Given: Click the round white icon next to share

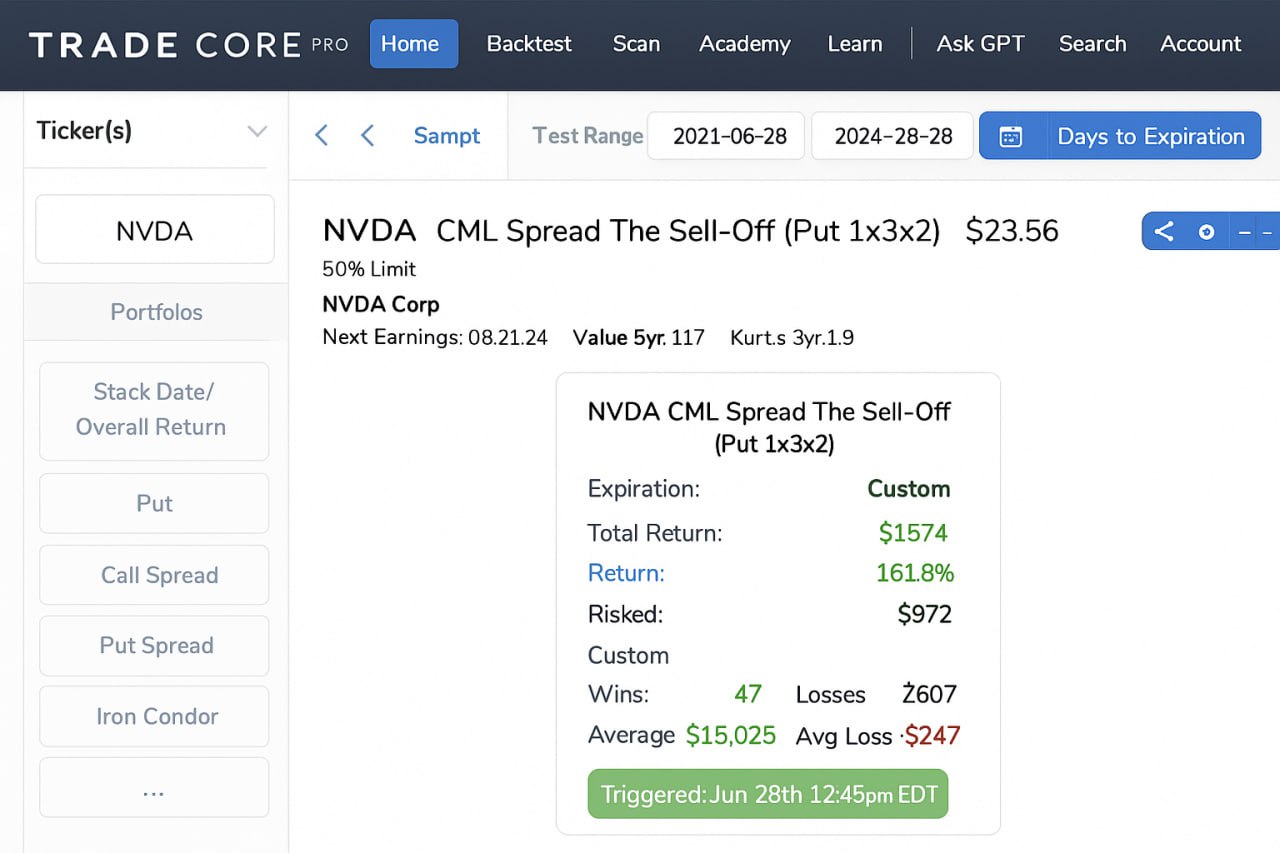Looking at the screenshot, I should click(x=1206, y=232).
